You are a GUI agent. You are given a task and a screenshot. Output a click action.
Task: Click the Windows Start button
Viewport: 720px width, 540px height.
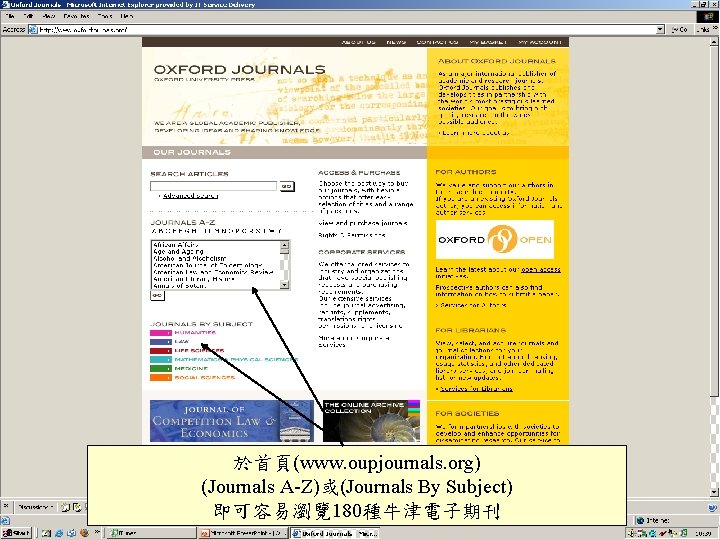(16, 534)
